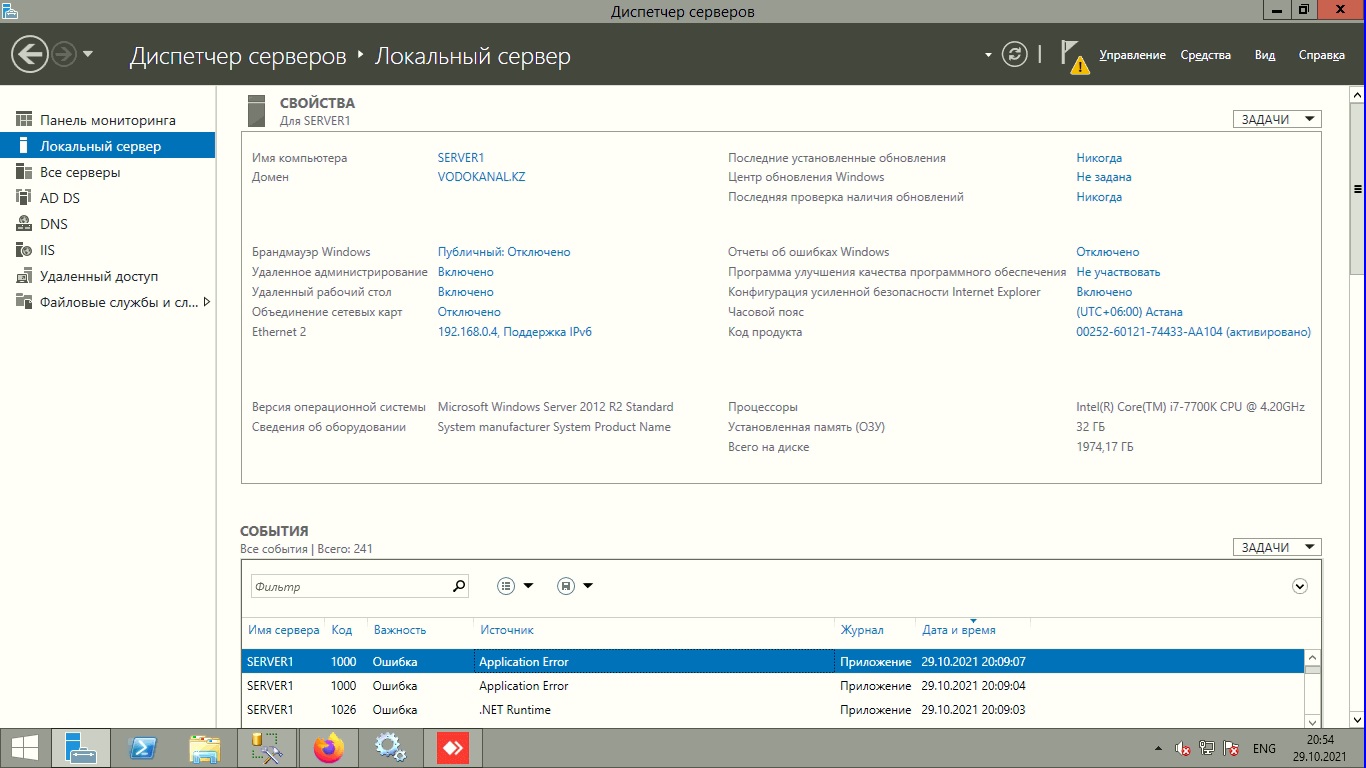Click Удаленный рабочий стол Включено link

pos(466,292)
